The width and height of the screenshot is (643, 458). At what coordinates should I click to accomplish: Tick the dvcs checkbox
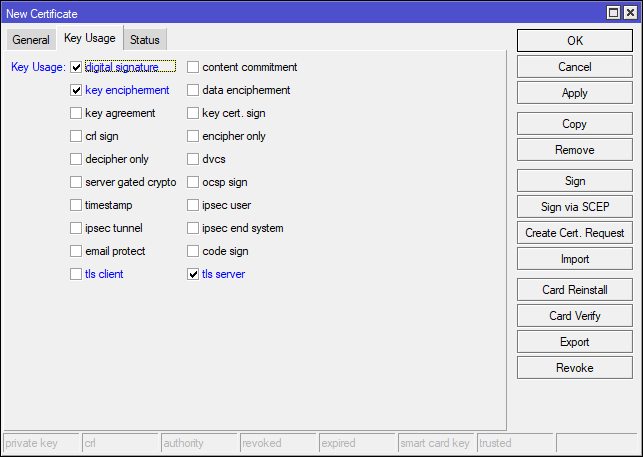[x=193, y=159]
